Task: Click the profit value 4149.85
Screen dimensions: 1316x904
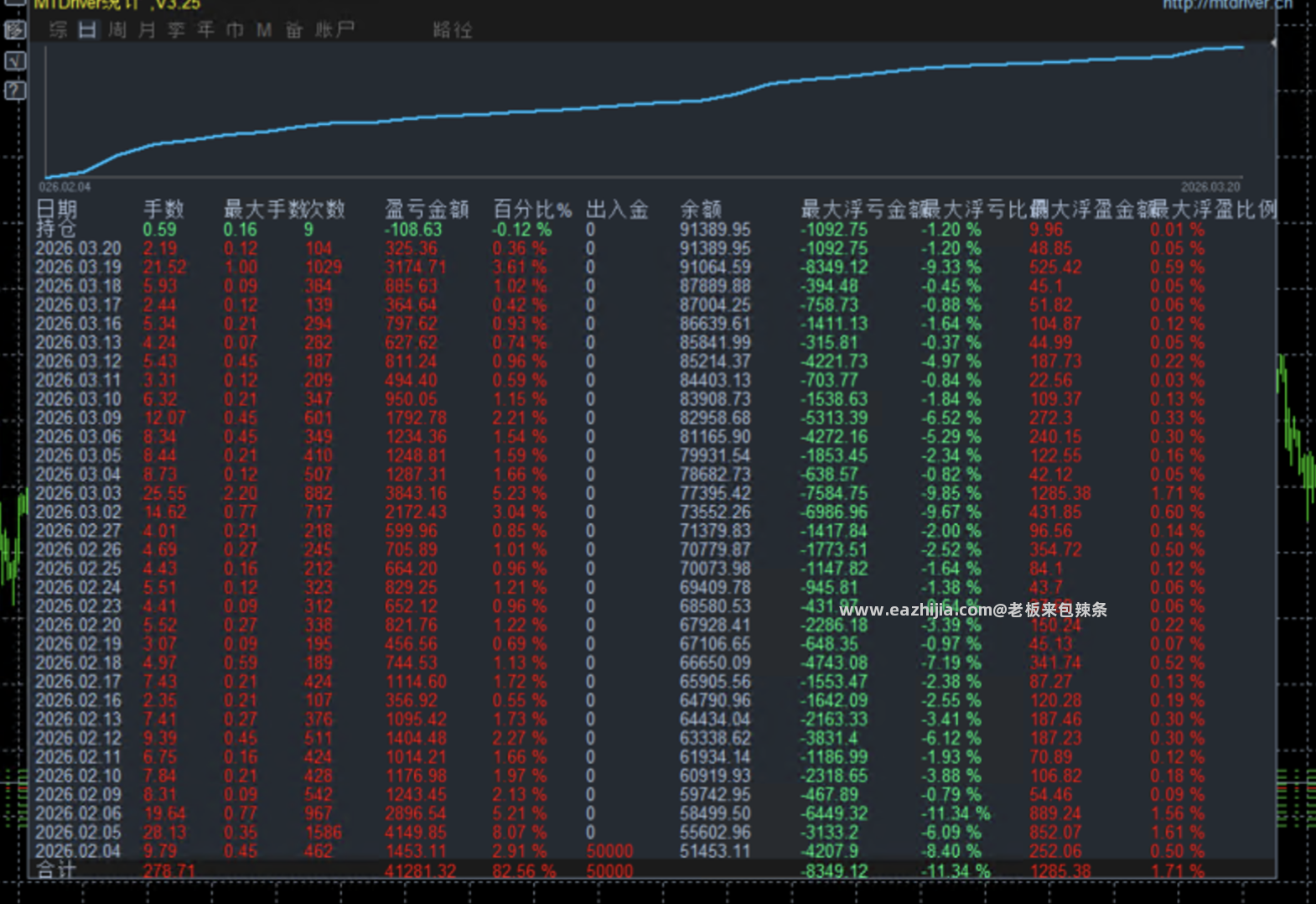Action: point(416,833)
